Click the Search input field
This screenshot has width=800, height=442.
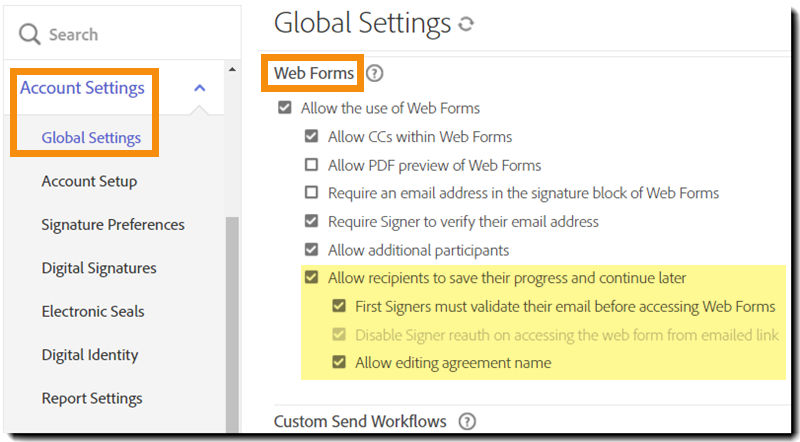(x=120, y=34)
